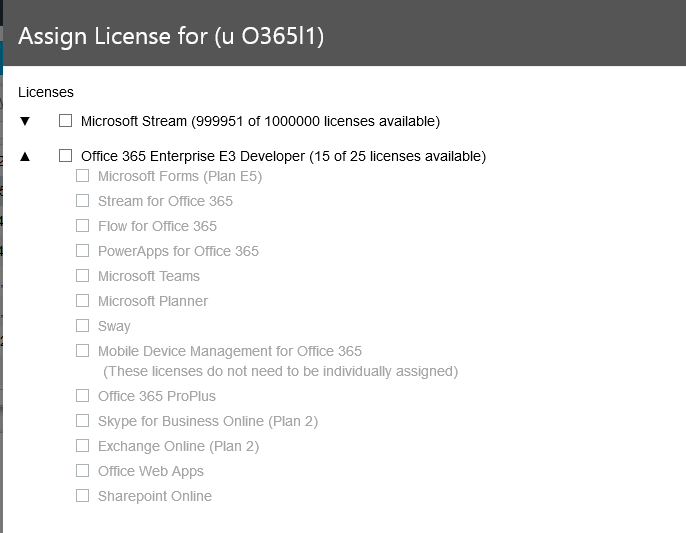
Task: Tick the Office Web Apps checkbox
Action: tap(82, 470)
